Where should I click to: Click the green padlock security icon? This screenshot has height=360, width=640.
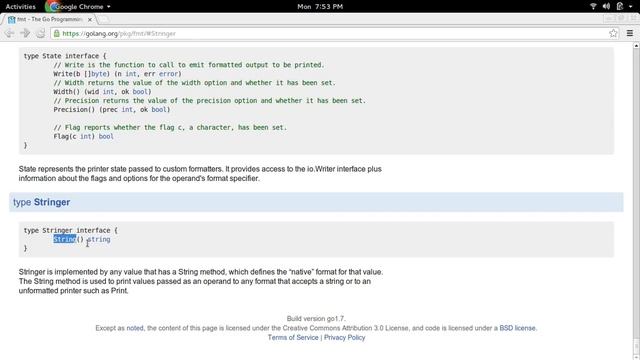click(x=57, y=33)
